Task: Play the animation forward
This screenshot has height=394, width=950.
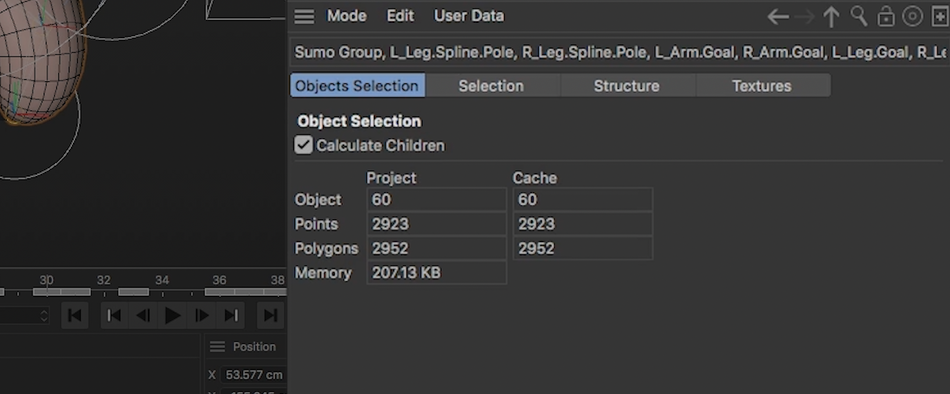Action: point(172,315)
